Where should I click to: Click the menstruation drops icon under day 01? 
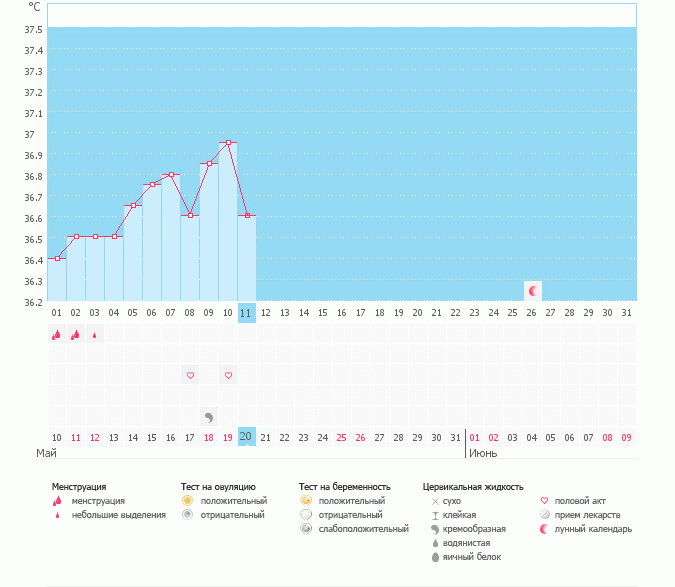pos(57,334)
